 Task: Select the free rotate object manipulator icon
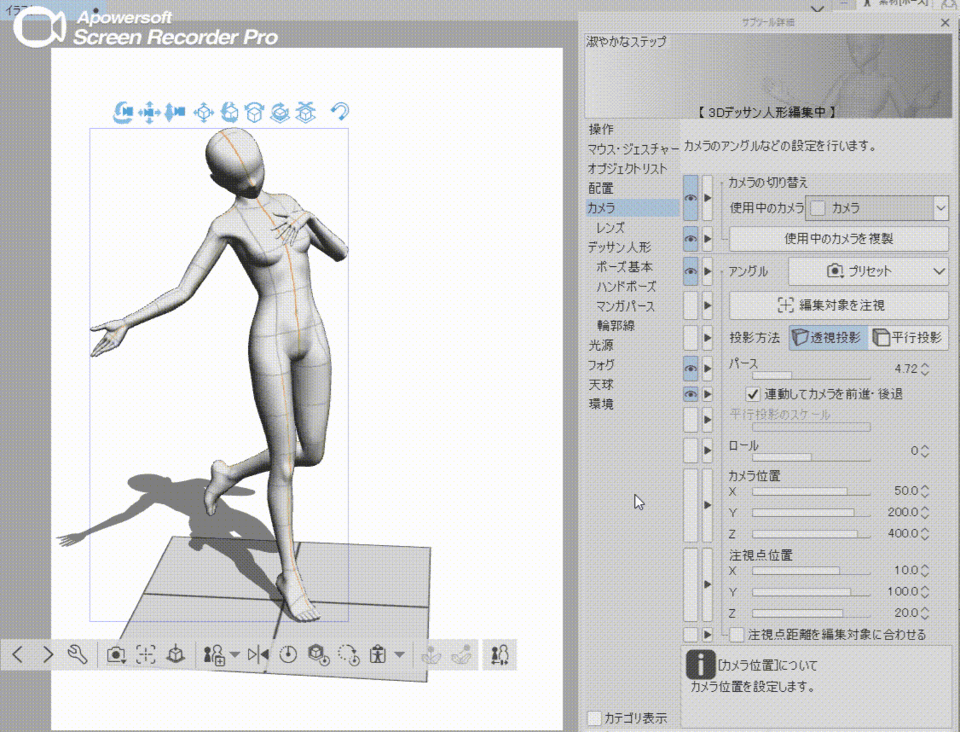[x=229, y=113]
